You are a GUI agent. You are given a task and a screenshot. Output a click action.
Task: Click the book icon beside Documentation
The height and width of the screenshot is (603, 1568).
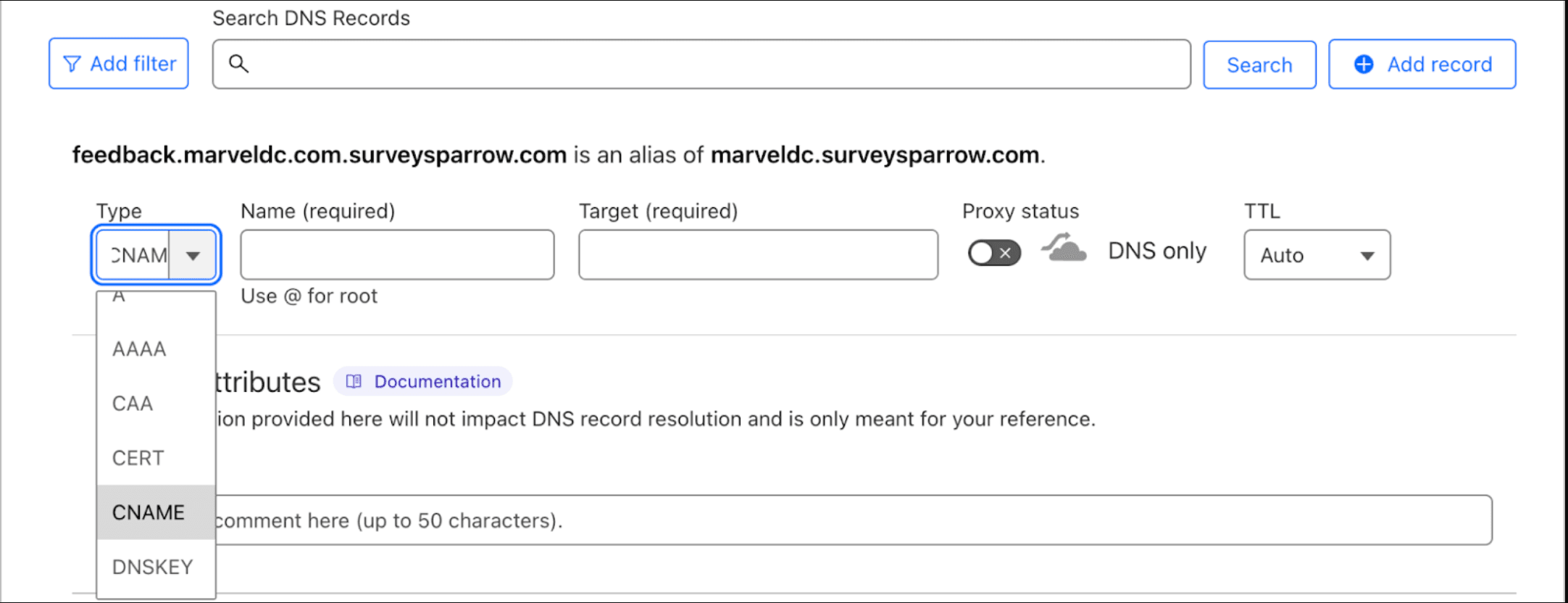pyautogui.click(x=354, y=382)
